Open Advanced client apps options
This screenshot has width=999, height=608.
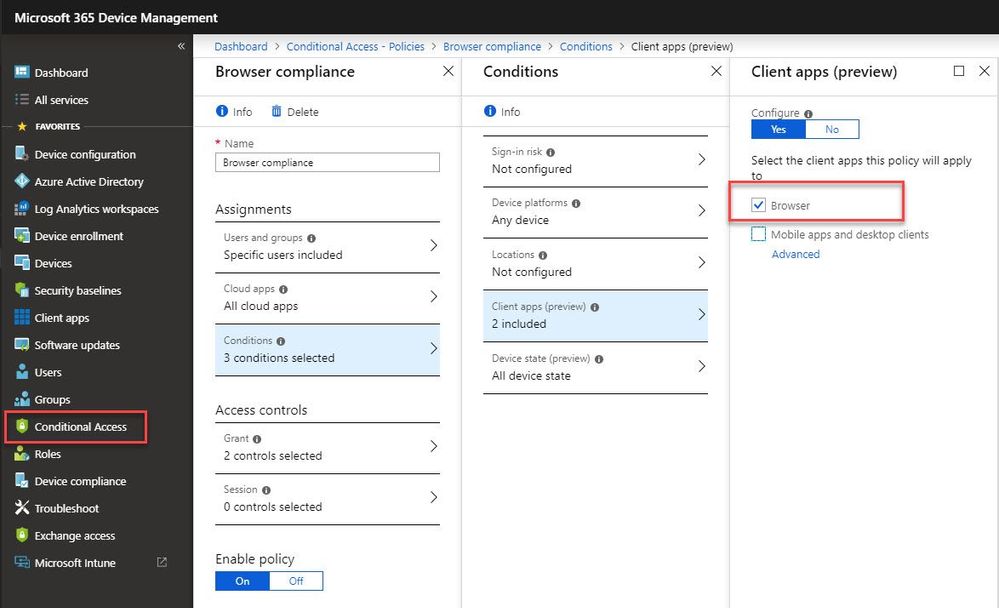point(795,254)
